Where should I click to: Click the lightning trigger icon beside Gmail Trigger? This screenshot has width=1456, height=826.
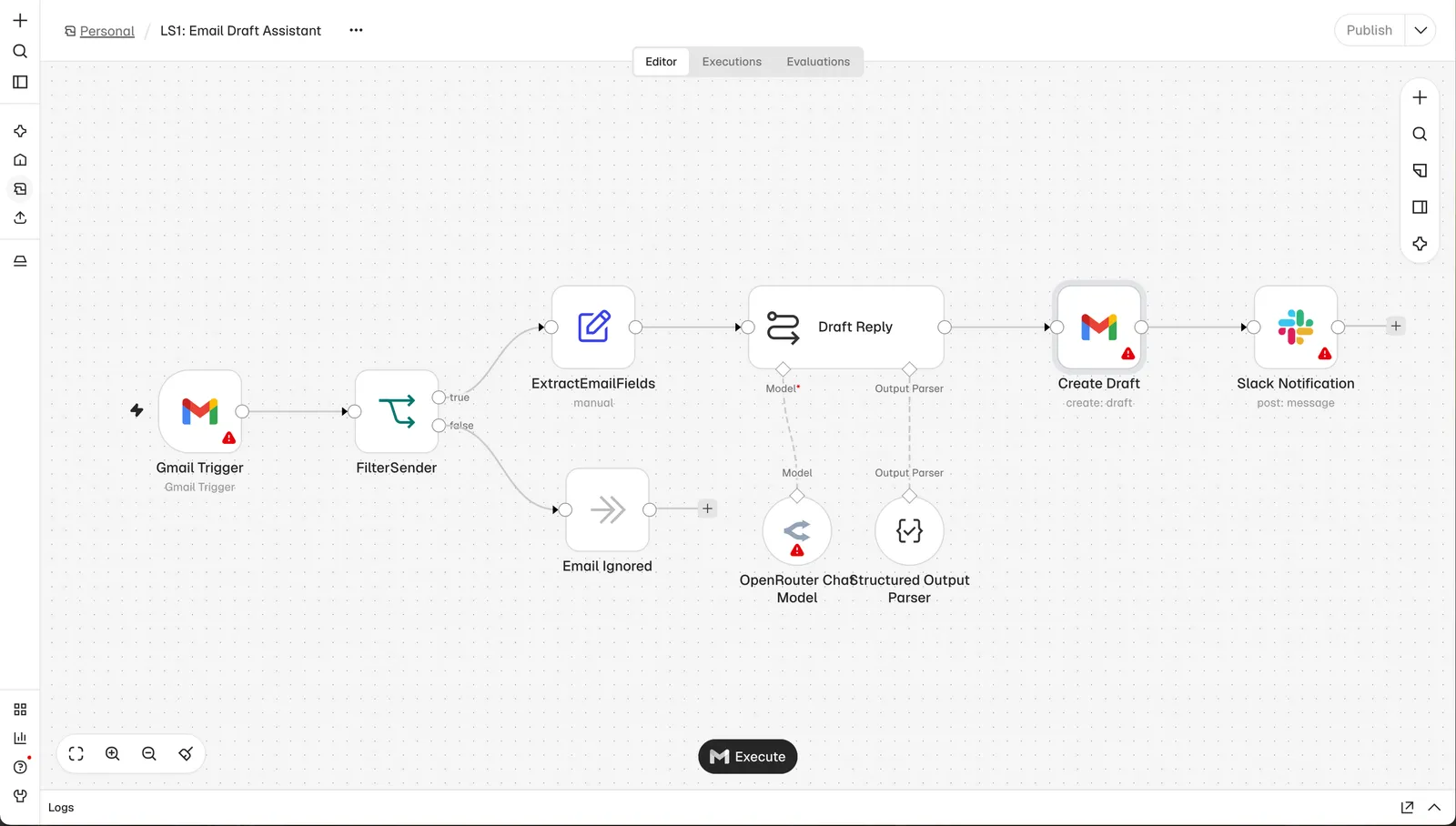(x=136, y=410)
